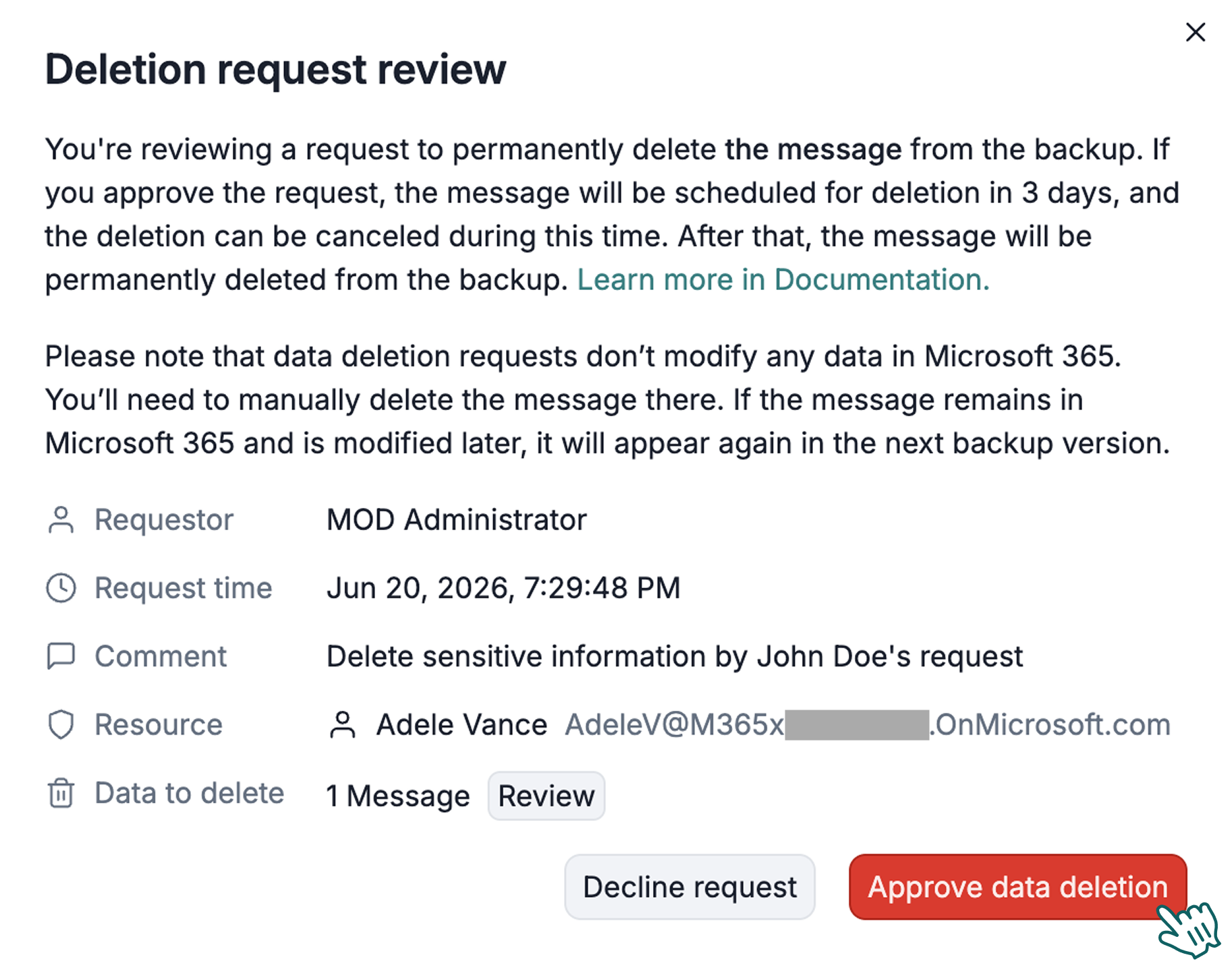Select the Adele Vance resource name
Screen dimensions: 1232x974
click(x=461, y=725)
